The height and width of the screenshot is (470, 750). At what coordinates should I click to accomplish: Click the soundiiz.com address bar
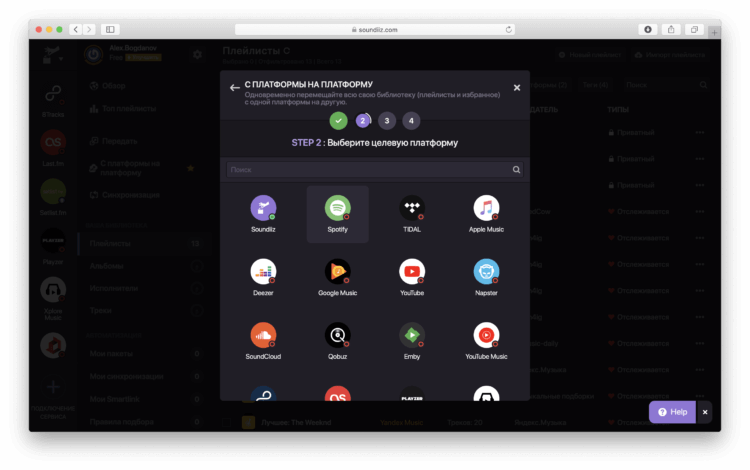(x=375, y=30)
